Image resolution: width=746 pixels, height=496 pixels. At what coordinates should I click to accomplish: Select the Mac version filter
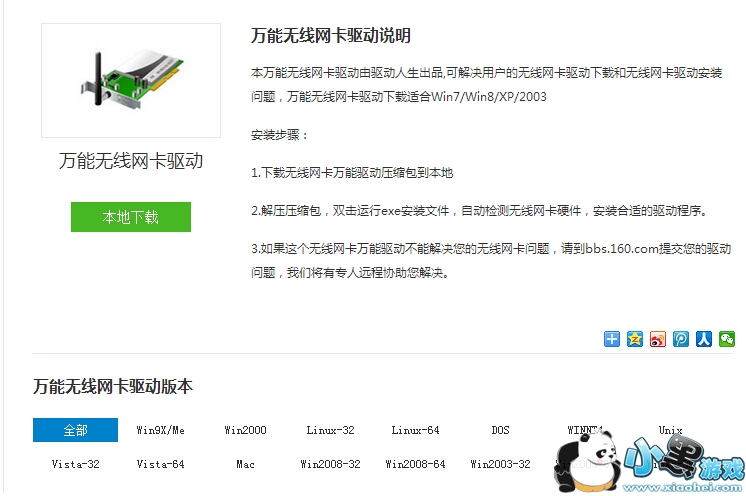[x=245, y=464]
